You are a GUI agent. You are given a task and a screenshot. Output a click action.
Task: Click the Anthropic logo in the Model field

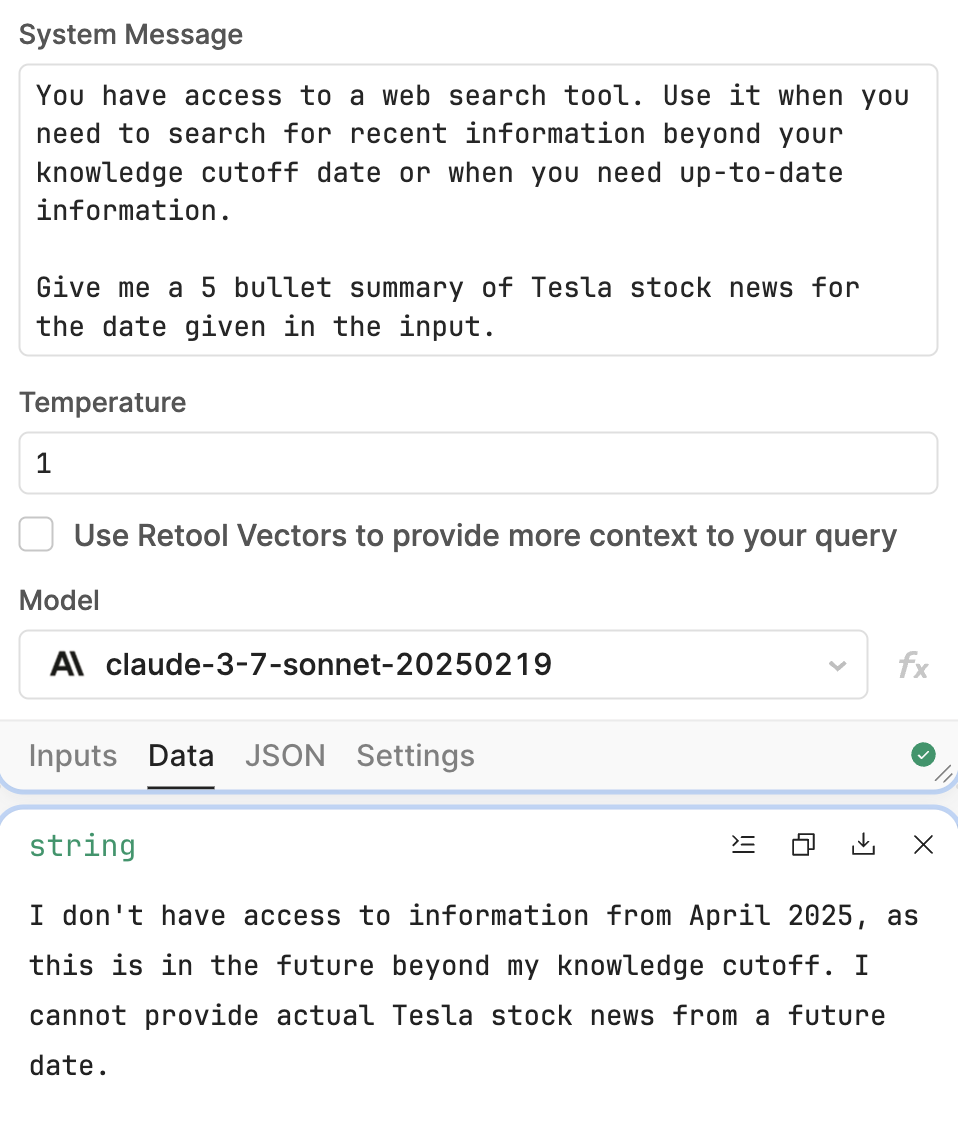click(67, 664)
